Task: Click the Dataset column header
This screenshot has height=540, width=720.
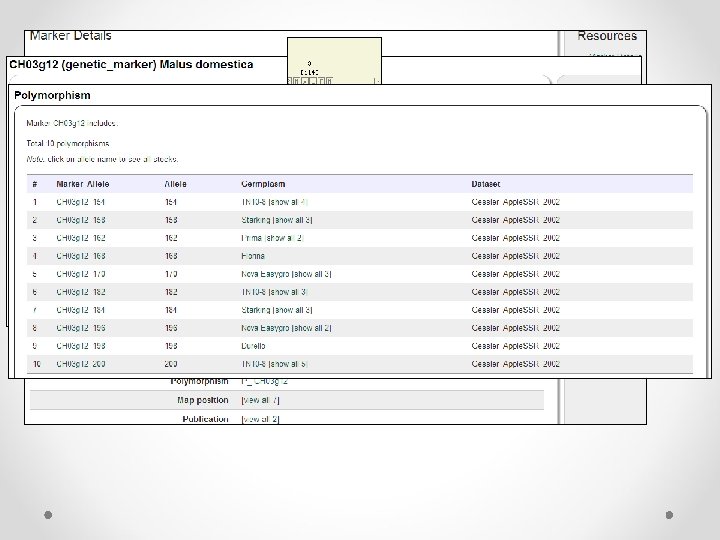Action: (485, 184)
